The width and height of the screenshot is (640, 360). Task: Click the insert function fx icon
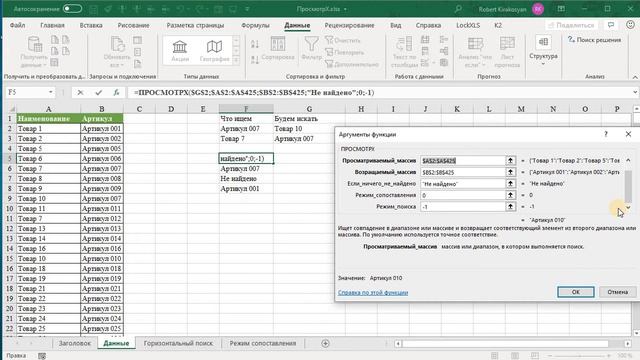pos(116,93)
